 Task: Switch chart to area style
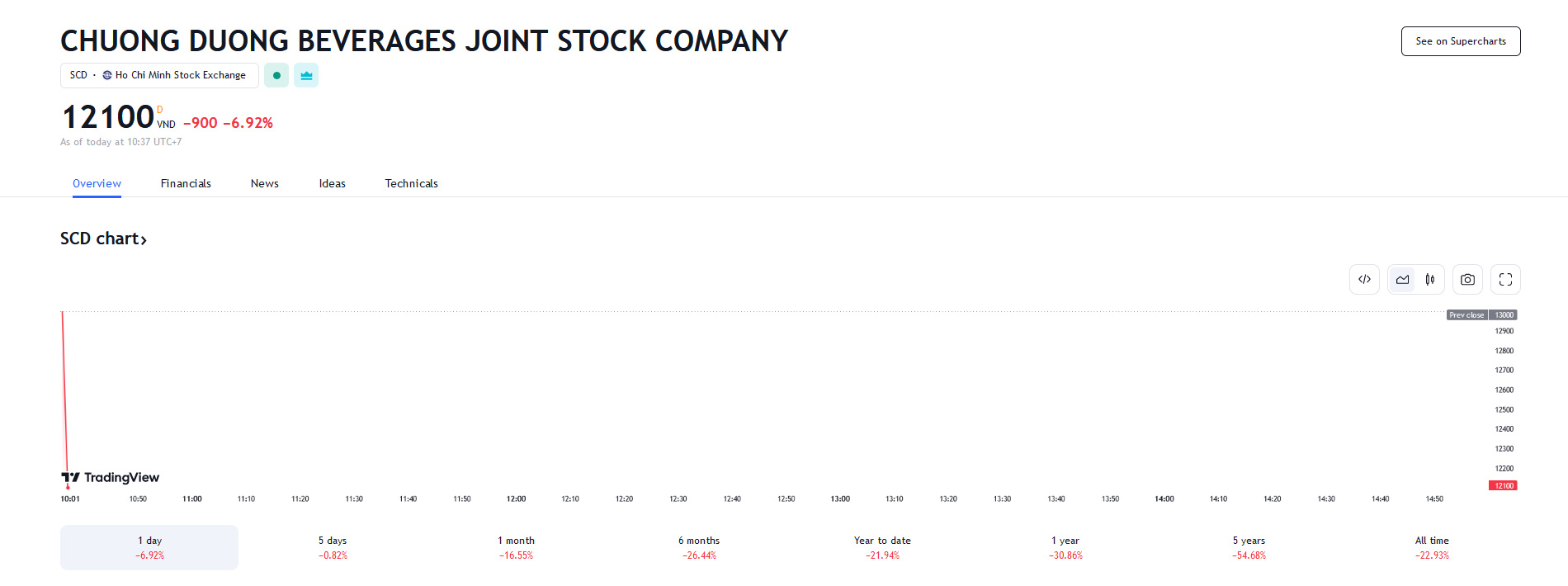(1402, 280)
